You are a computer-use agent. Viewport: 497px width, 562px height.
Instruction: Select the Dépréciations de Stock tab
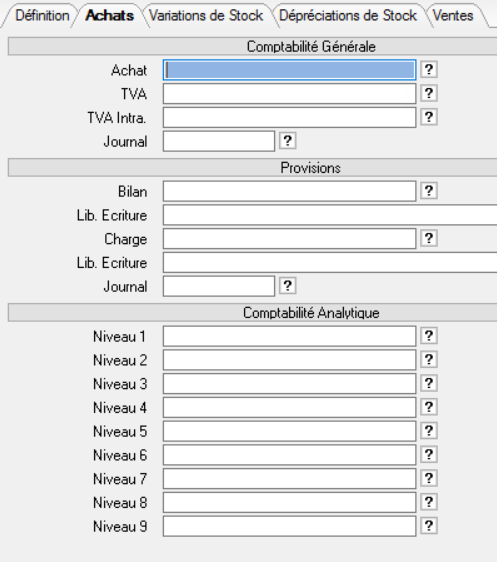click(x=348, y=16)
